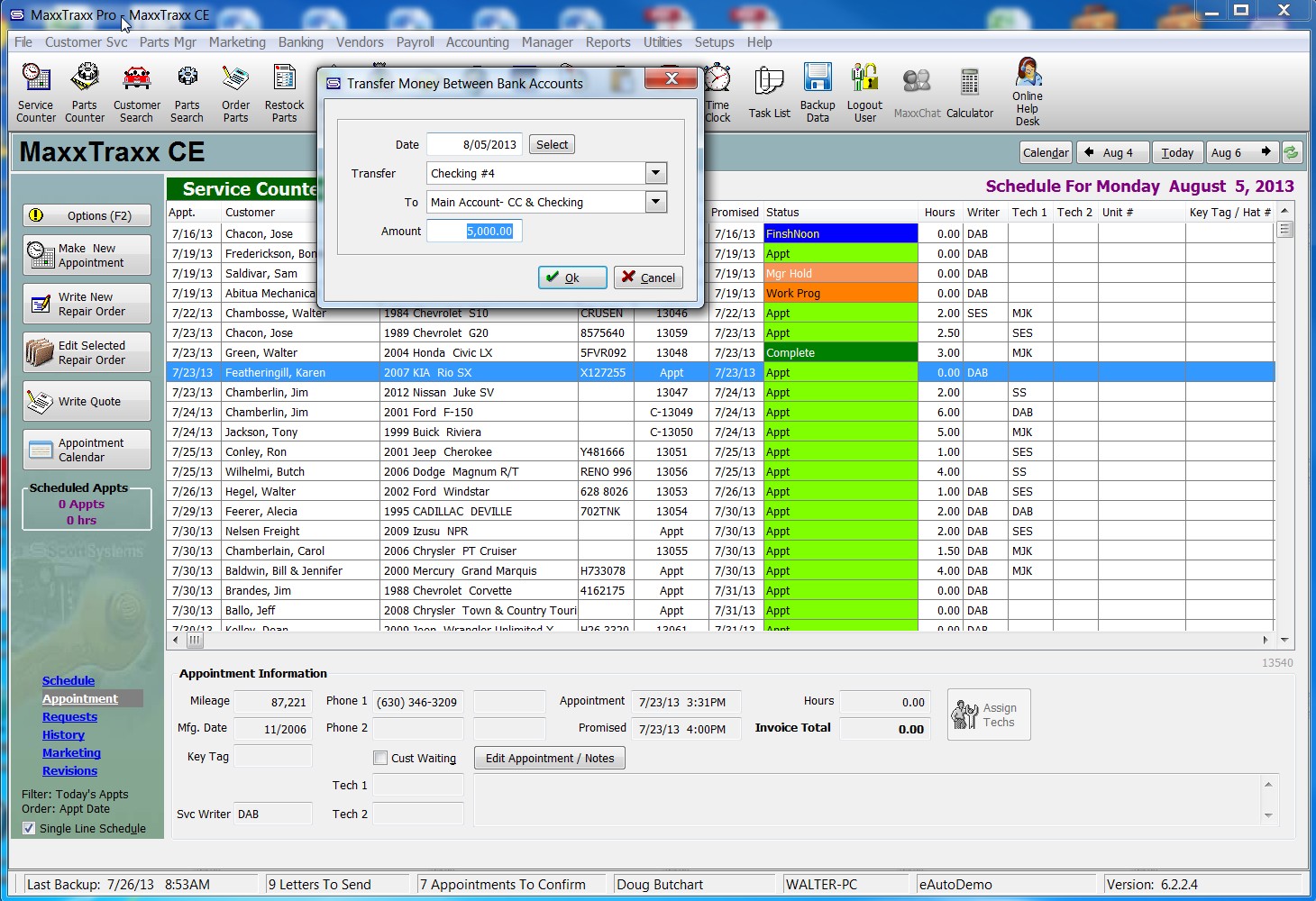Open the Utilities menu
Viewport: 1316px width, 901px height.
pos(663,42)
